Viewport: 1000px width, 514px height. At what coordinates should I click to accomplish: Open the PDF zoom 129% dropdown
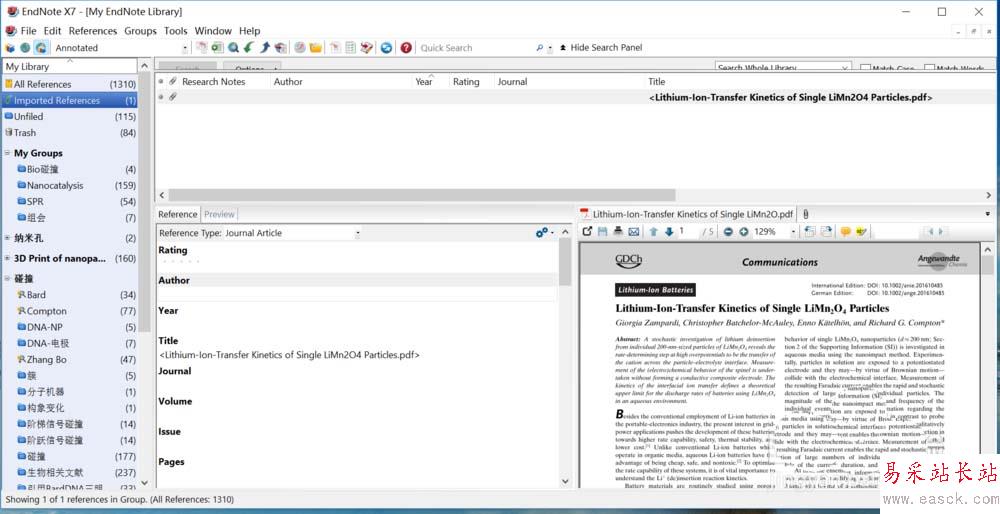click(793, 232)
